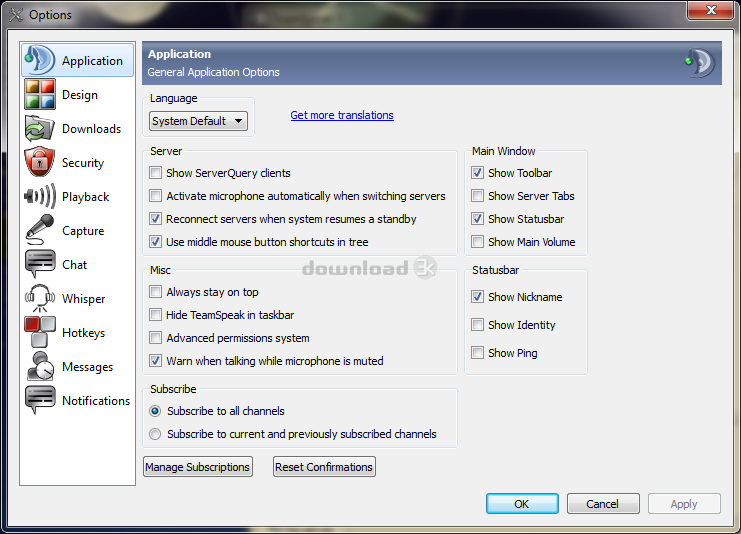Click the Get more translations link
The image size is (741, 534).
(342, 115)
